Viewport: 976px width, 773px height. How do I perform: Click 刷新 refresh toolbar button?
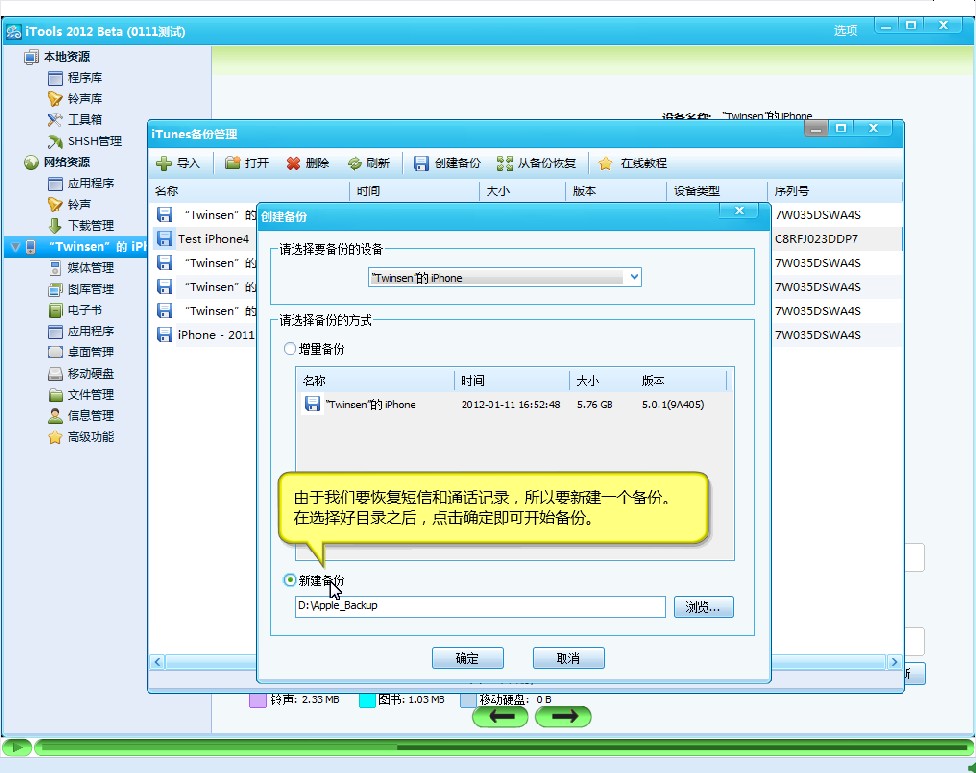tap(368, 163)
